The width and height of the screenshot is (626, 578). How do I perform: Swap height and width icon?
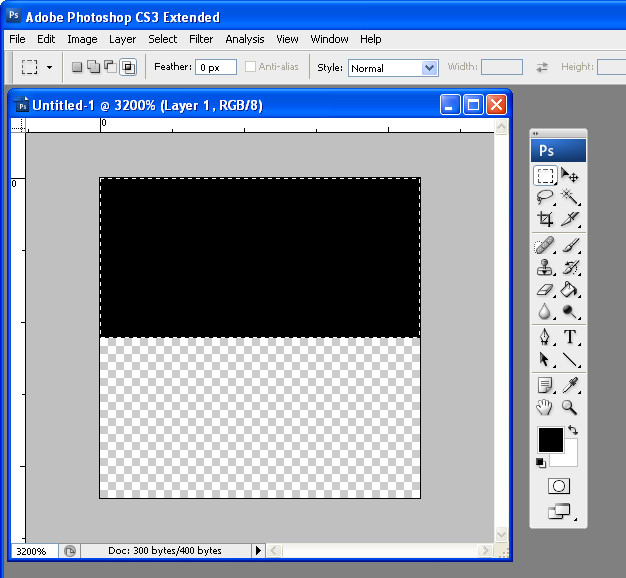(542, 67)
